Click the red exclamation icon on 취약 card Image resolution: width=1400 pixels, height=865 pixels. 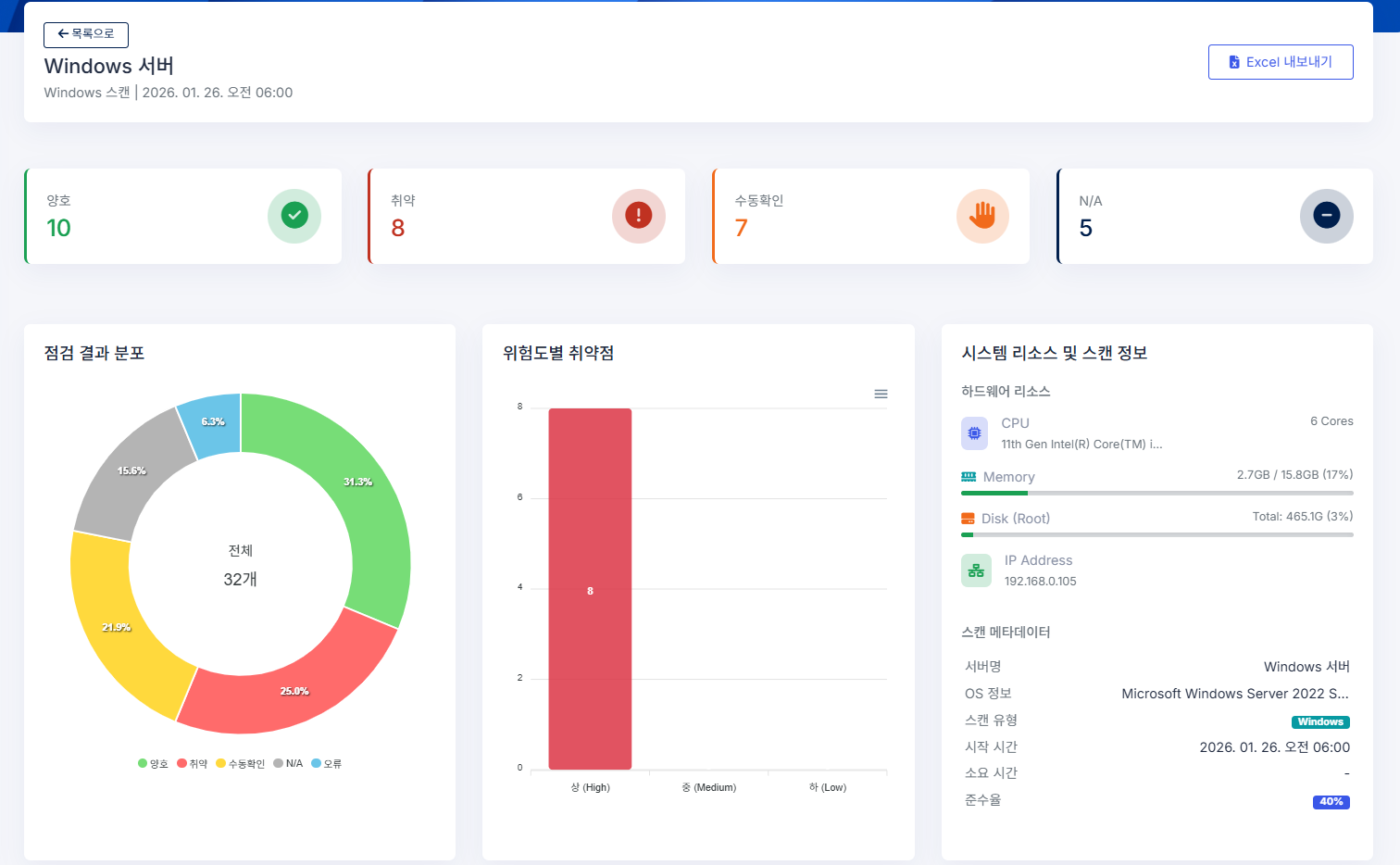[x=638, y=216]
